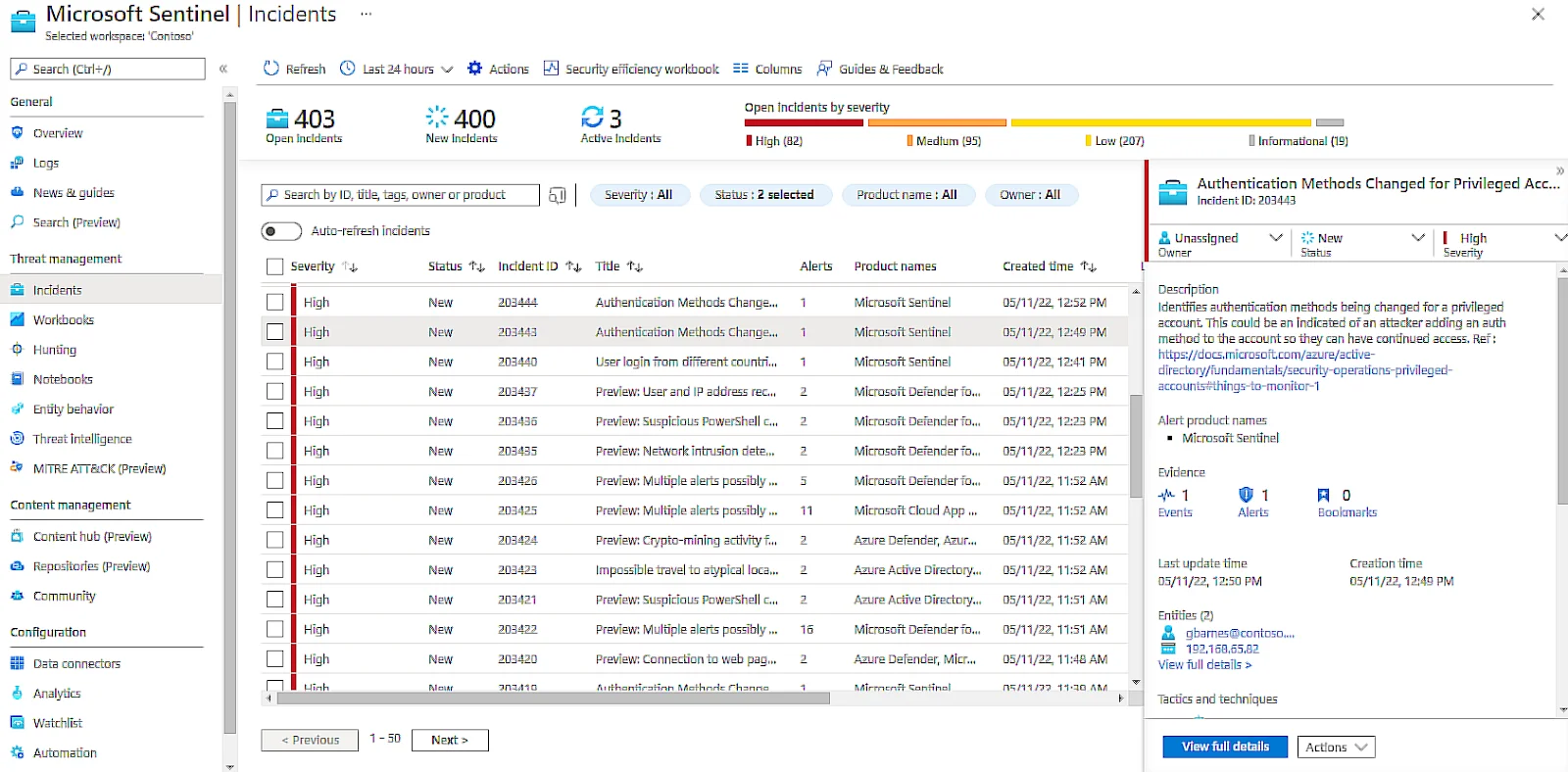Click the Community people icon
Viewport: 1568px width, 772px height.
tap(17, 596)
